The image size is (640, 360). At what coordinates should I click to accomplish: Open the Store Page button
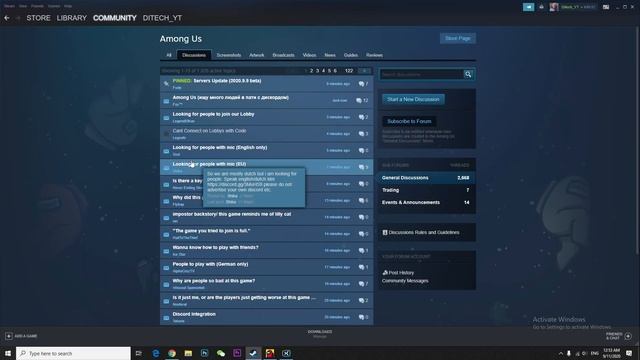coord(458,38)
